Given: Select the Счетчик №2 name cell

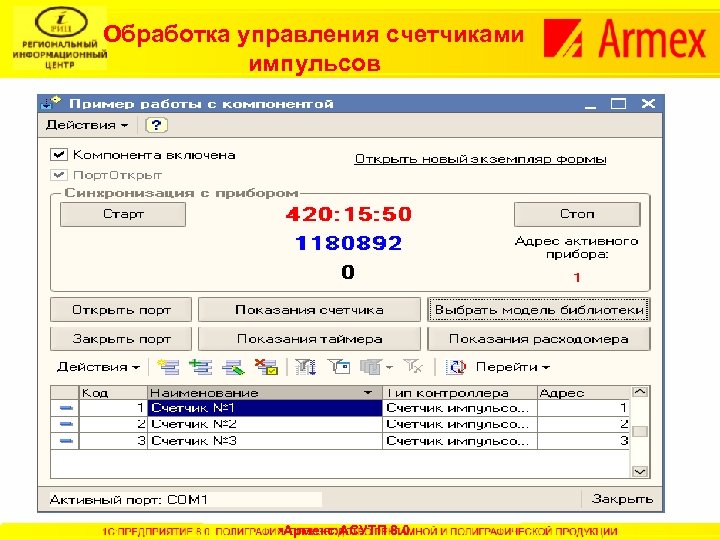Looking at the screenshot, I should tap(264, 424).
